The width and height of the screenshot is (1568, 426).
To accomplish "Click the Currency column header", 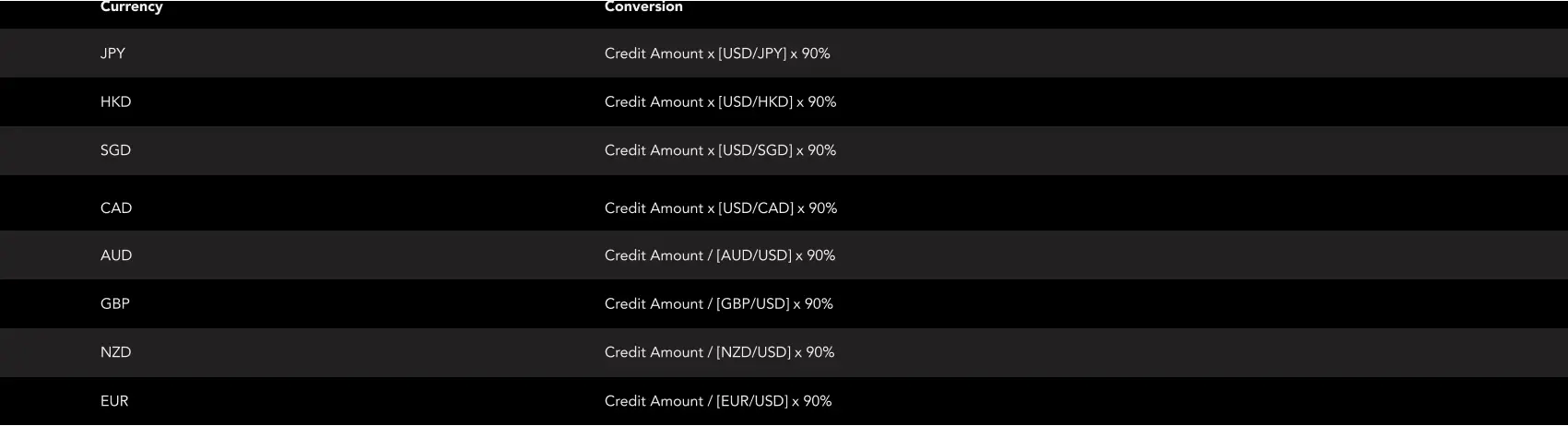I will [131, 7].
